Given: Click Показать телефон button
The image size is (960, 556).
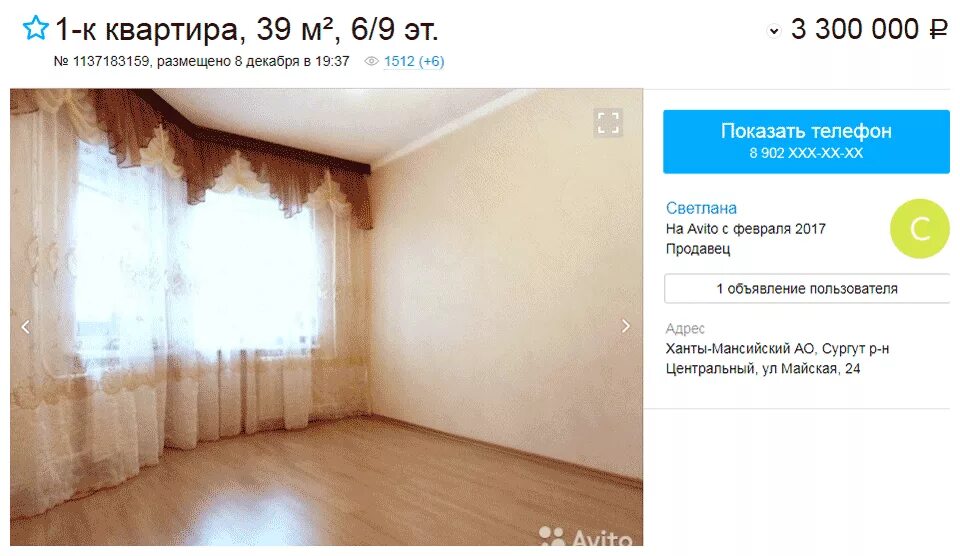Looking at the screenshot, I should click(806, 141).
